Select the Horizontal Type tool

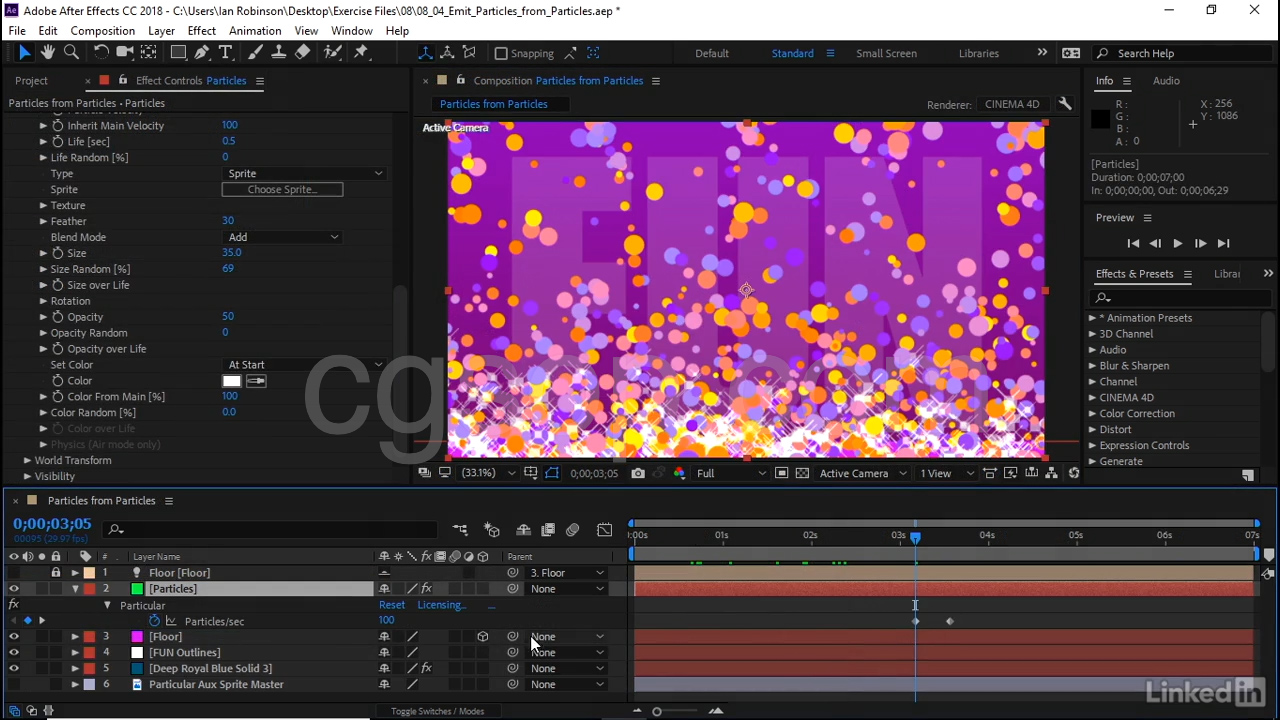click(x=226, y=53)
